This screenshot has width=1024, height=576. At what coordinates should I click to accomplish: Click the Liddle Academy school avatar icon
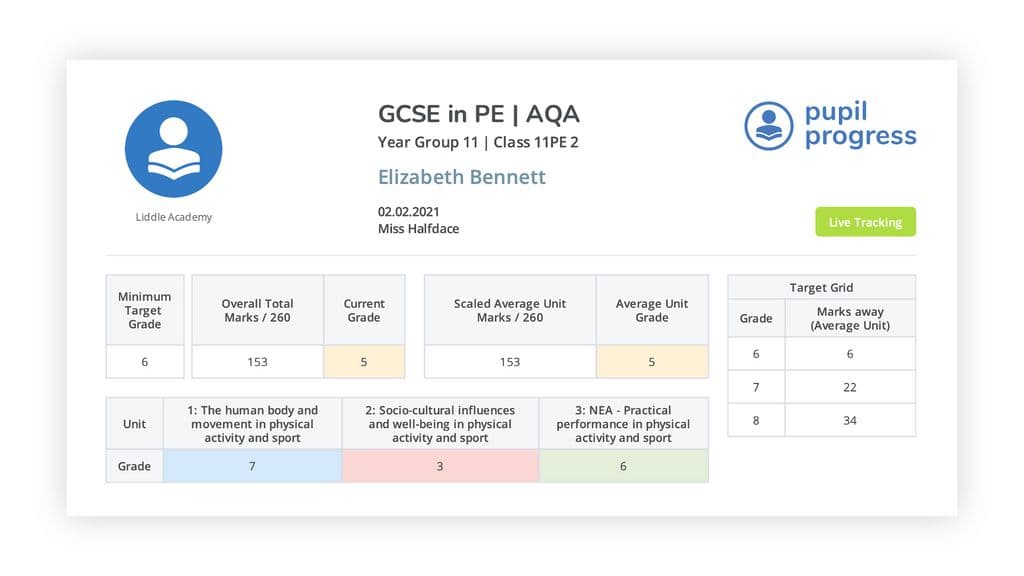[x=174, y=149]
